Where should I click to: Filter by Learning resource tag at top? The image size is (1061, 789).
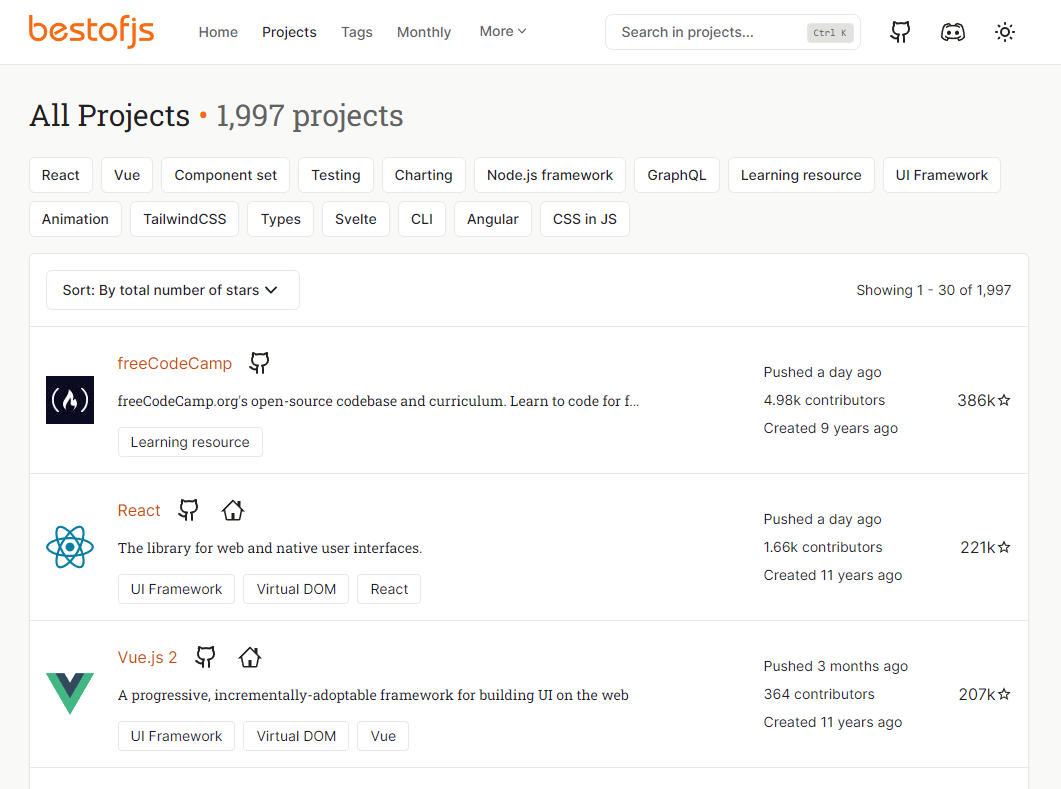point(801,175)
